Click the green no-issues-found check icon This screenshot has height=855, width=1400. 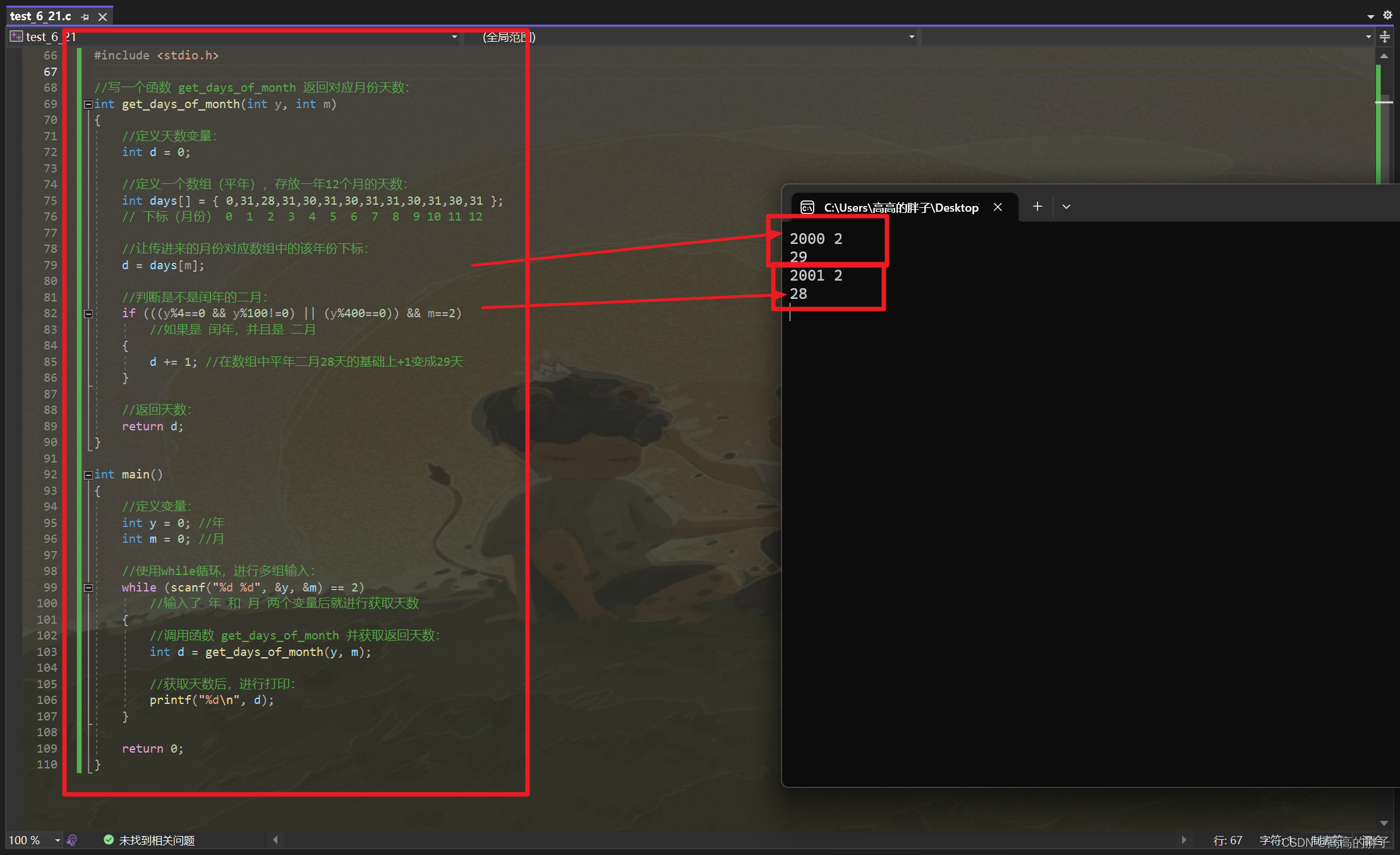pos(109,840)
